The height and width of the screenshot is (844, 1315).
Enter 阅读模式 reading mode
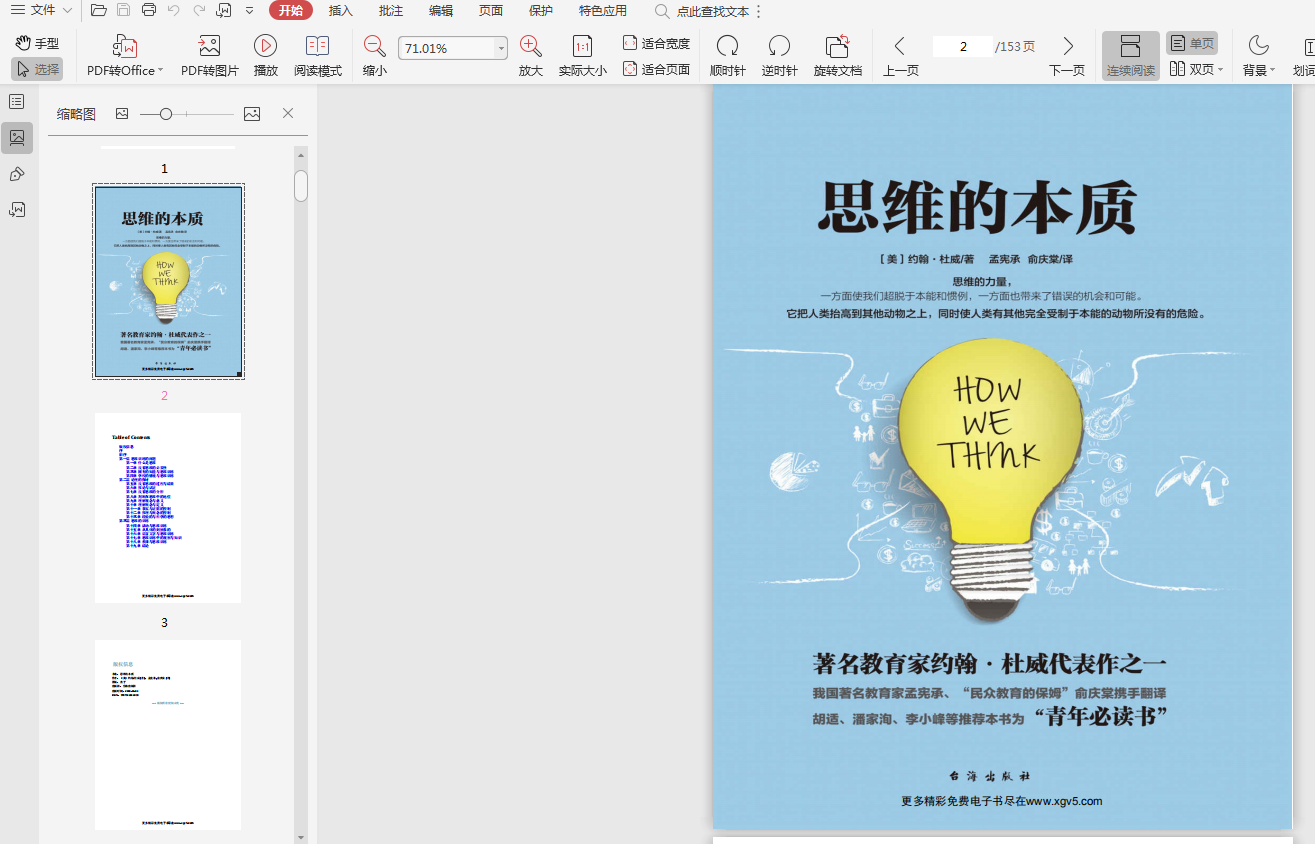click(317, 47)
